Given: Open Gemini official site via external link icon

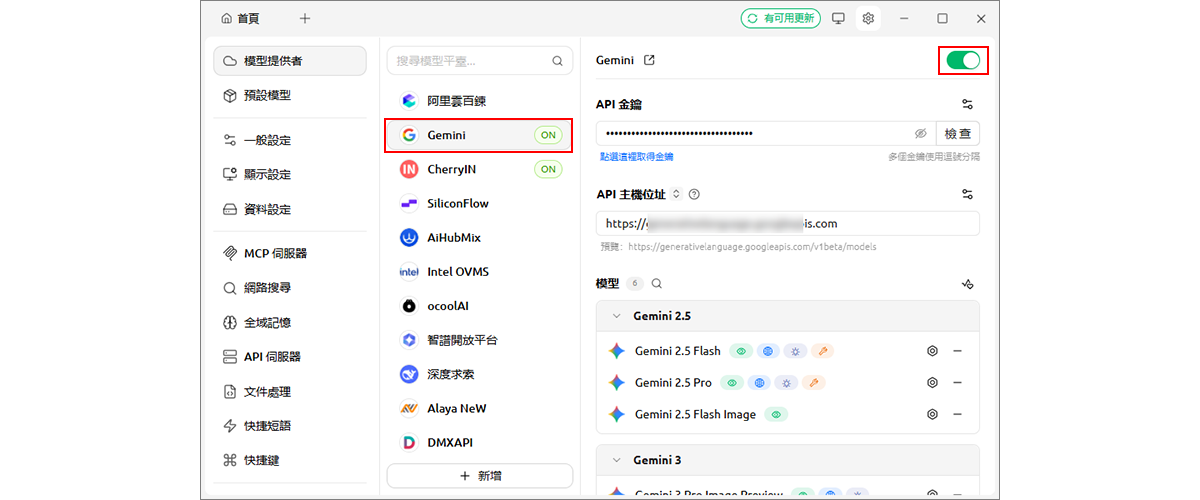Looking at the screenshot, I should point(650,60).
